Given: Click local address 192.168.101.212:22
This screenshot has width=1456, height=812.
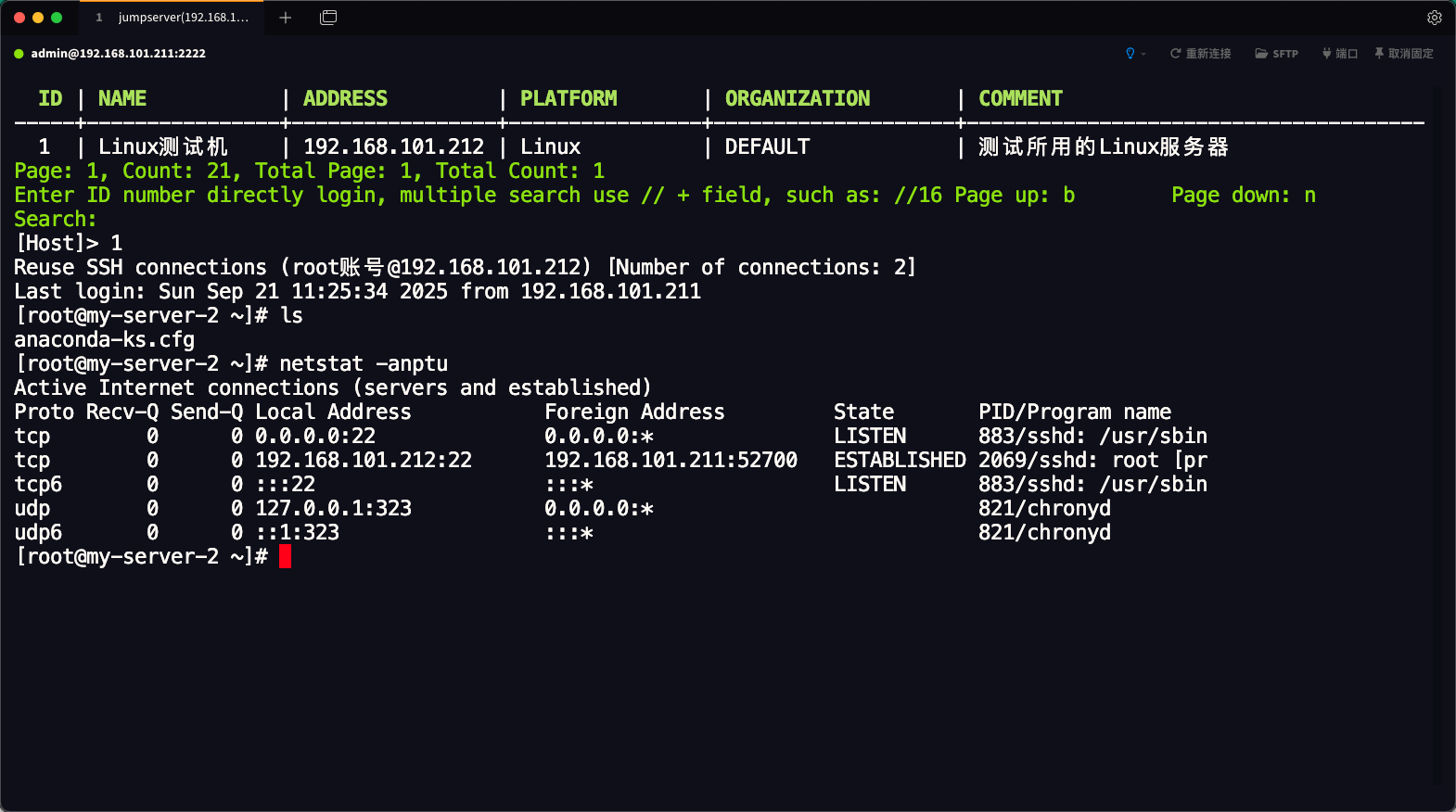Looking at the screenshot, I should point(364,460).
